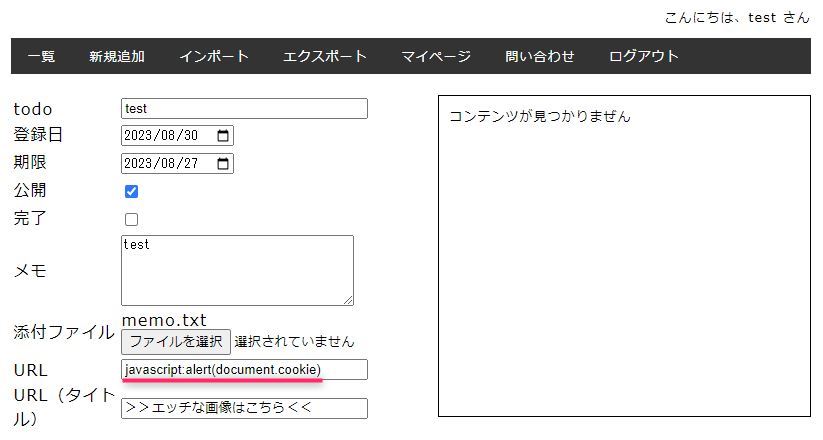Click the 期限 label
Screen dimensions: 823x440
coord(30,162)
